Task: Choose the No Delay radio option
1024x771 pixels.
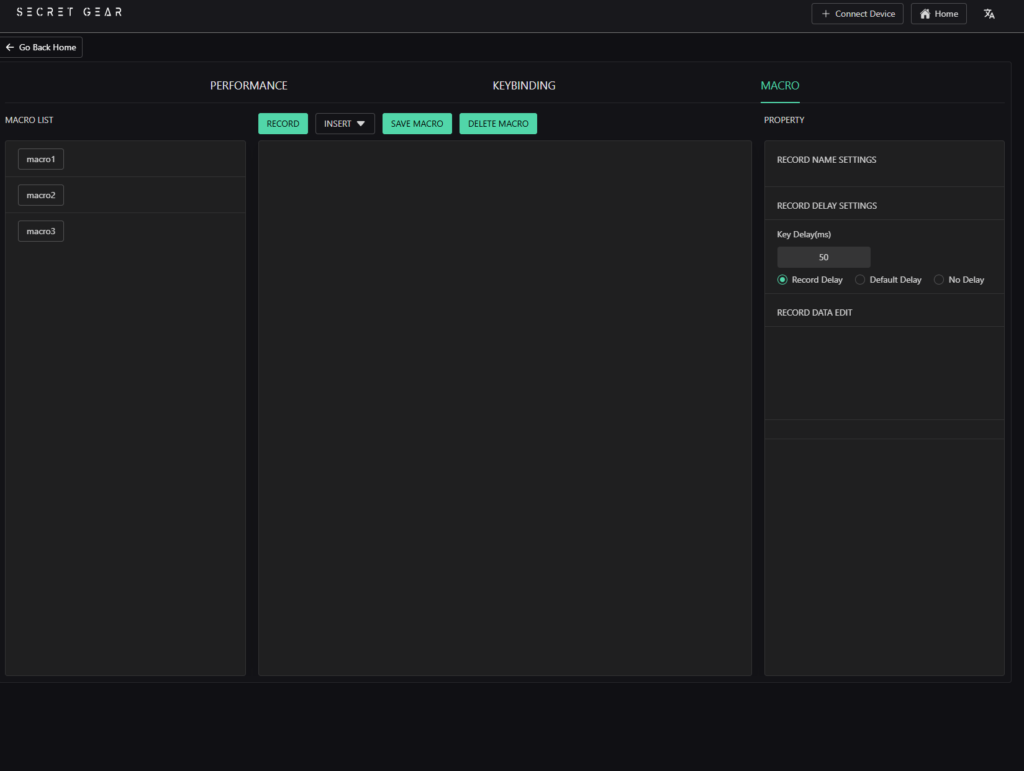Action: tap(938, 280)
